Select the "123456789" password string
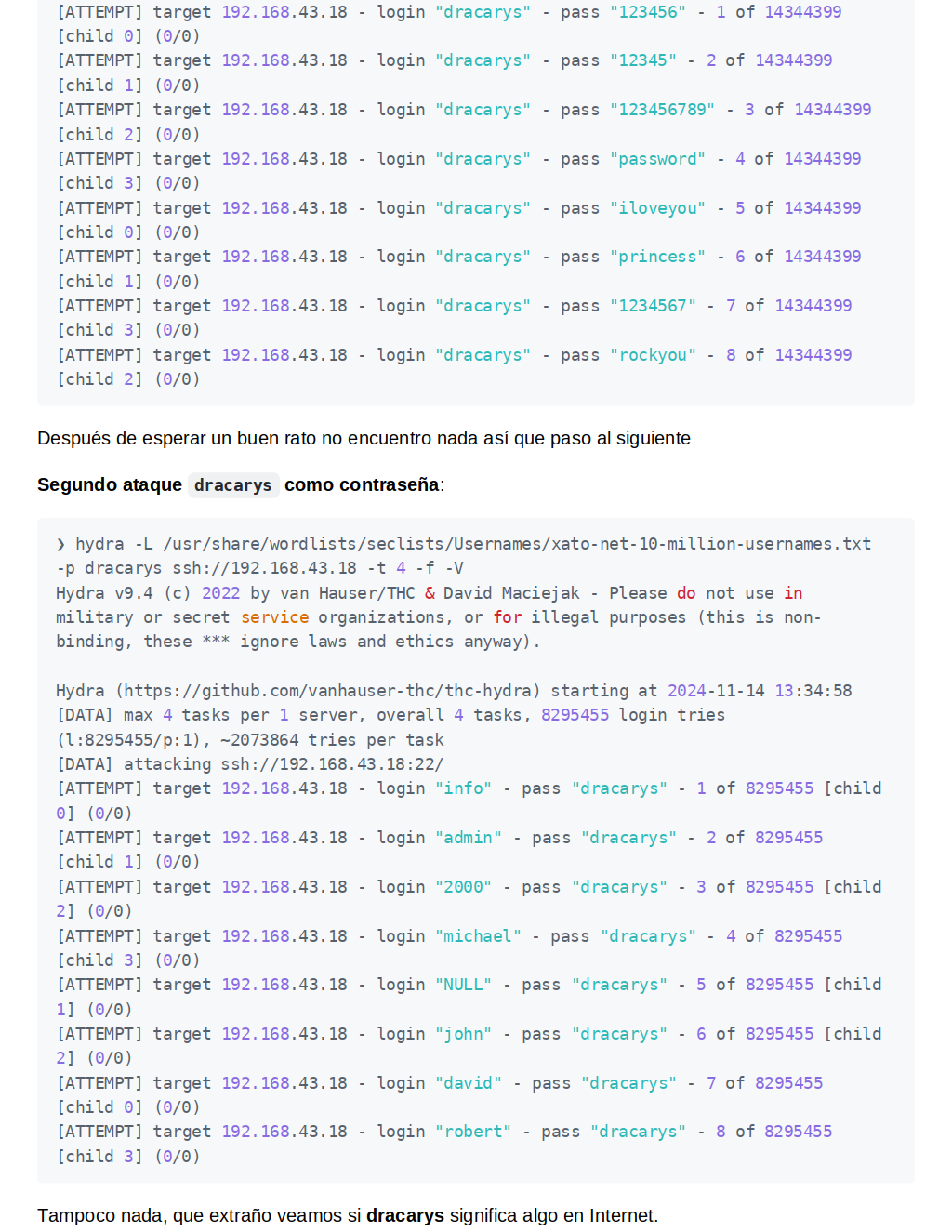 (663, 110)
